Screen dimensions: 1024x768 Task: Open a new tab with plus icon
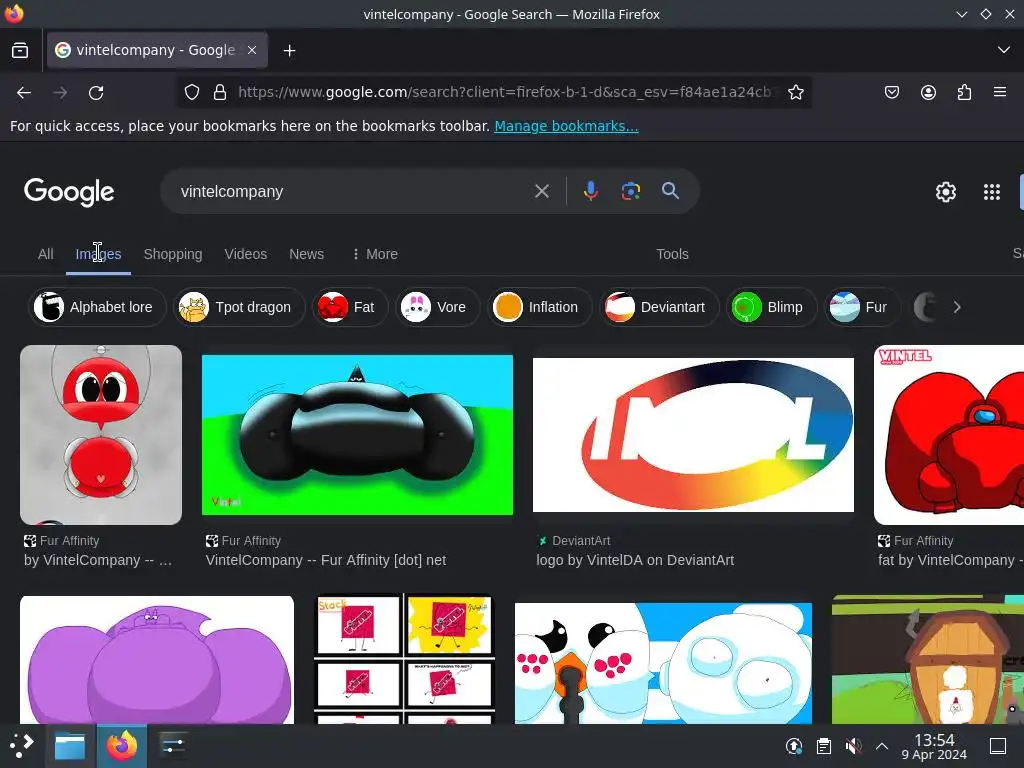pos(289,50)
